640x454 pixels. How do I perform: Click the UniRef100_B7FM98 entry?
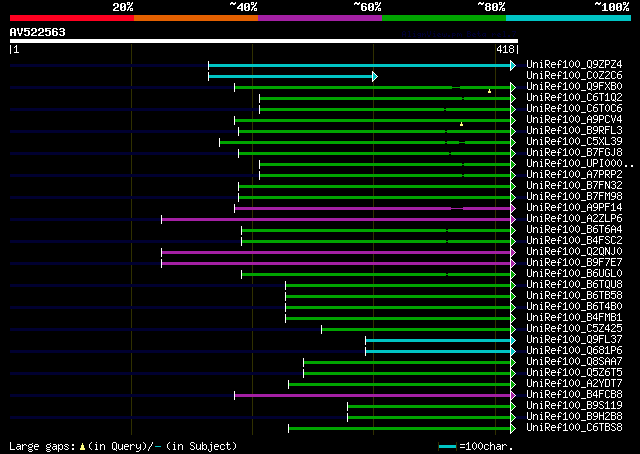coord(574,197)
